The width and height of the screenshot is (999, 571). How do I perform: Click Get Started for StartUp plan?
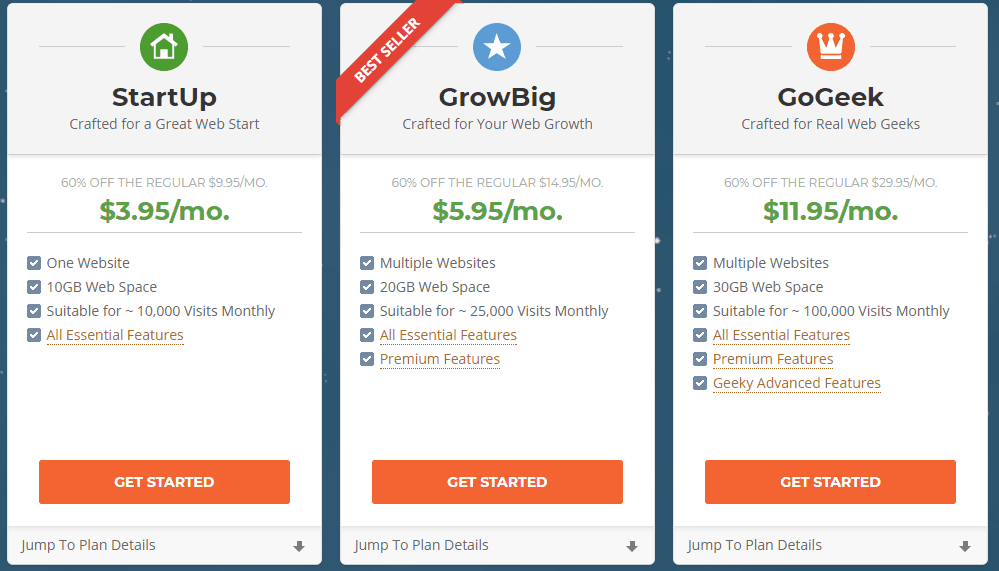click(x=164, y=482)
